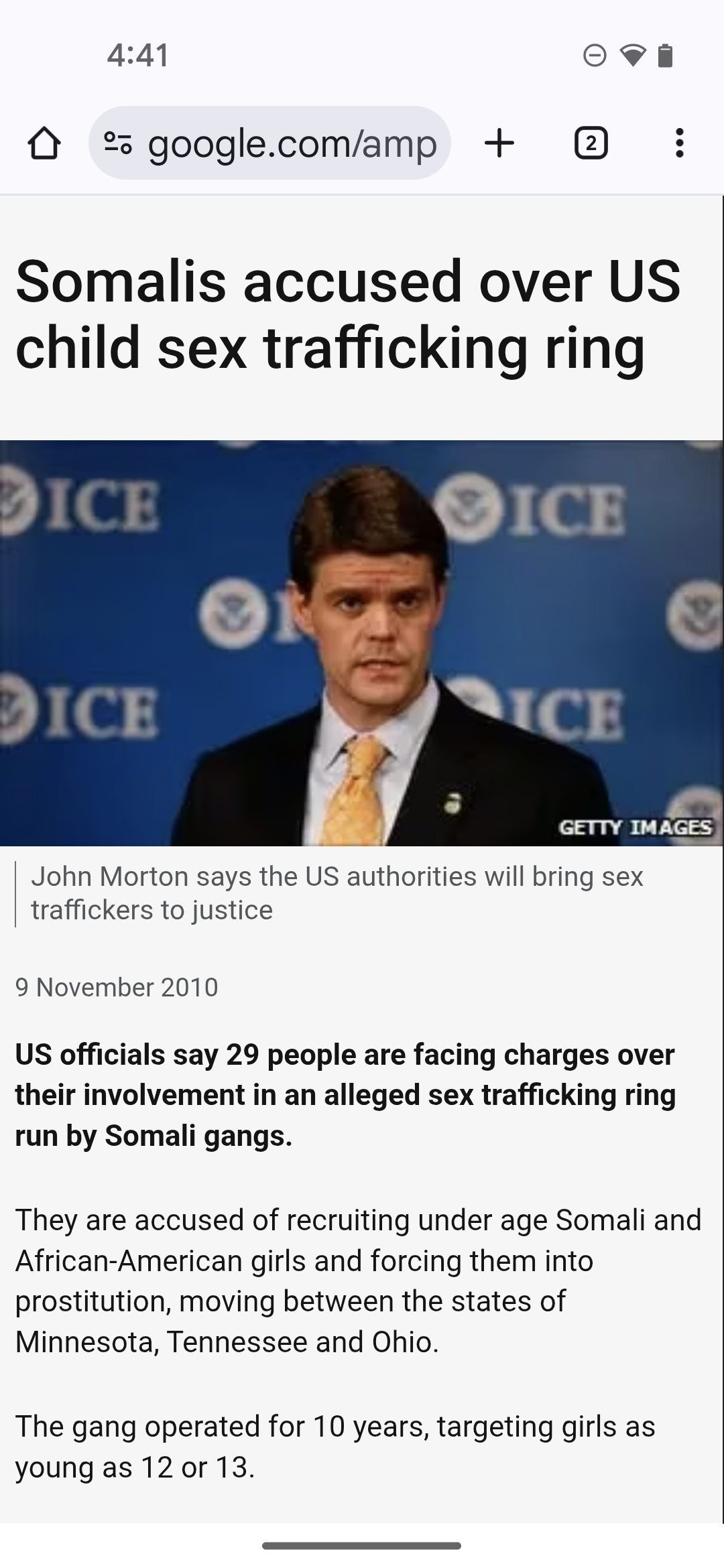Tap the 9 November 2010 date

(117, 987)
